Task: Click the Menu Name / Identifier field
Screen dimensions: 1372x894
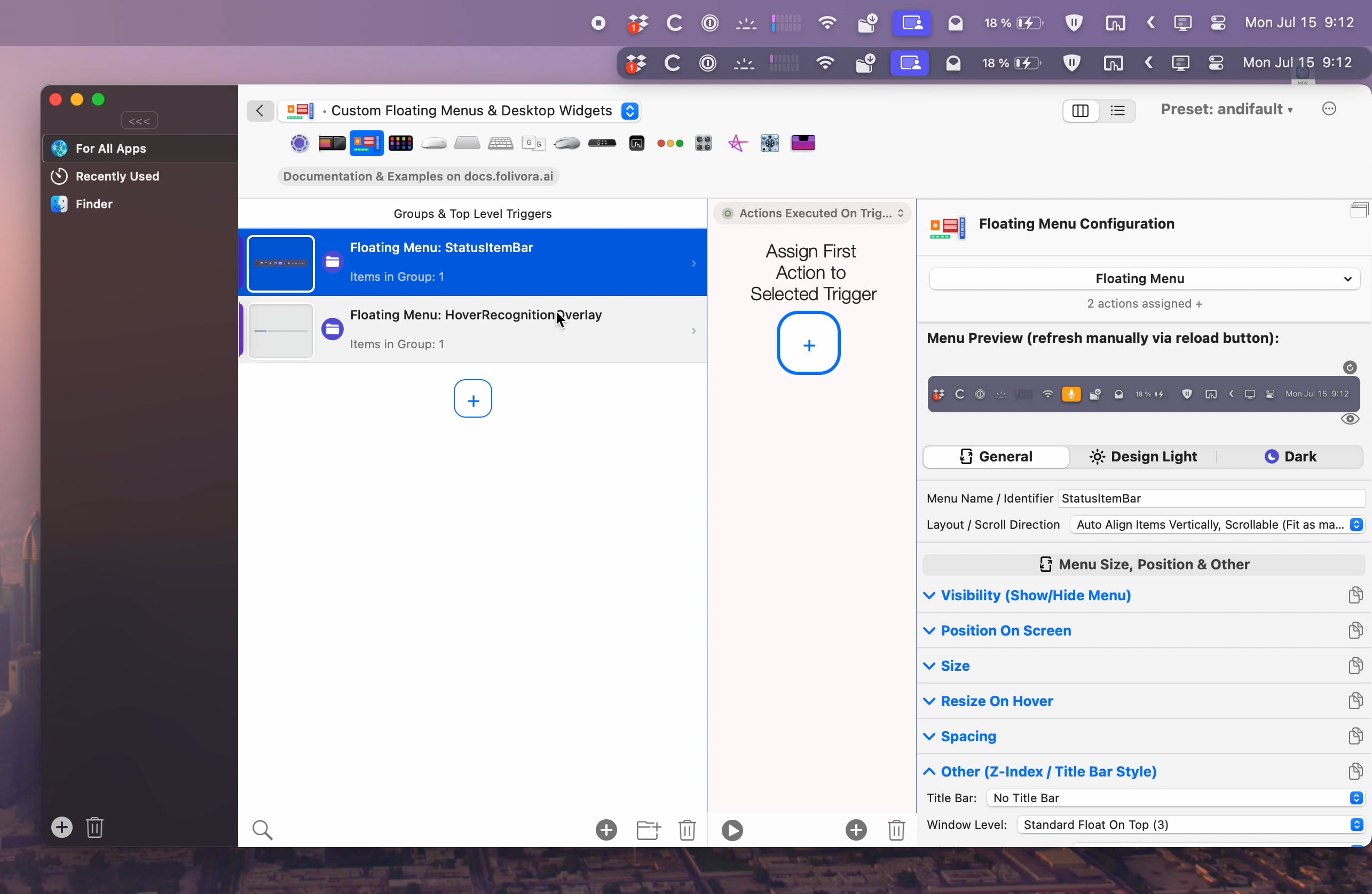Action: coord(1211,498)
